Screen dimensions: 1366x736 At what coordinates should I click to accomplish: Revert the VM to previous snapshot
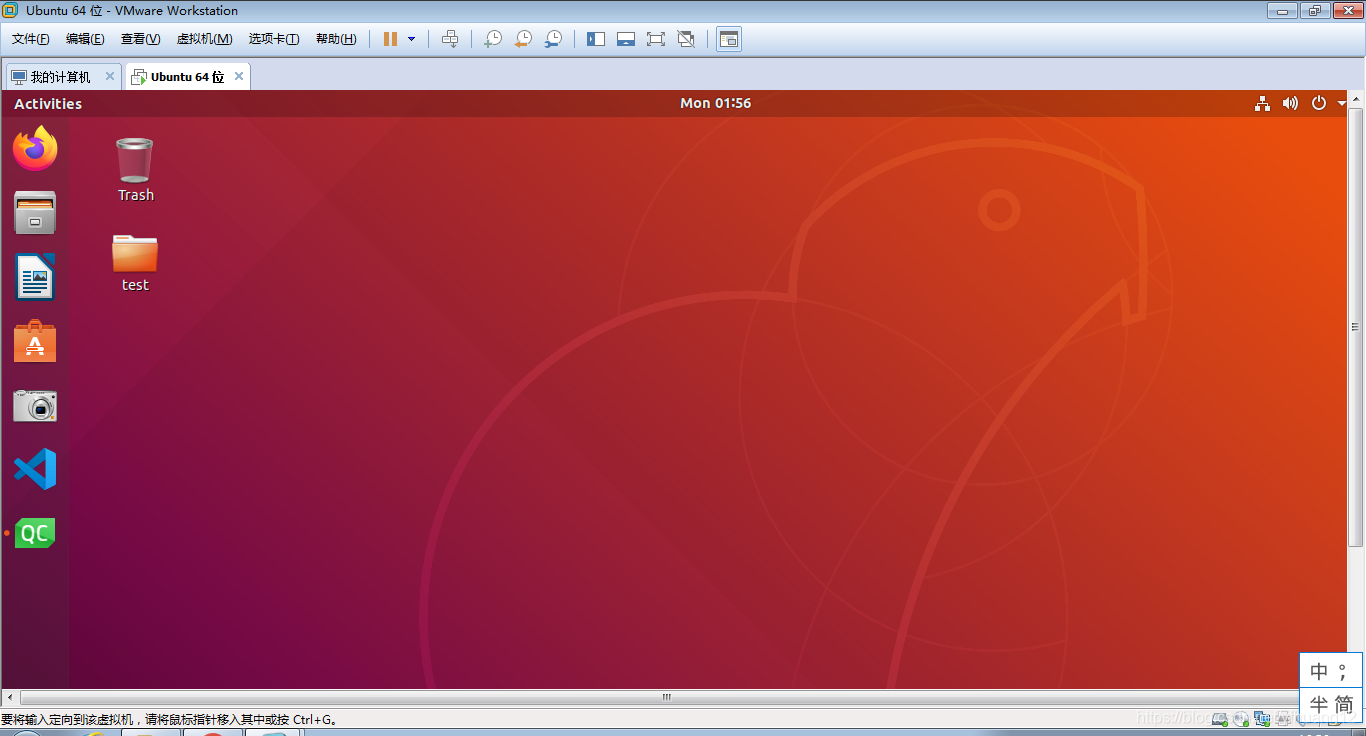click(522, 39)
